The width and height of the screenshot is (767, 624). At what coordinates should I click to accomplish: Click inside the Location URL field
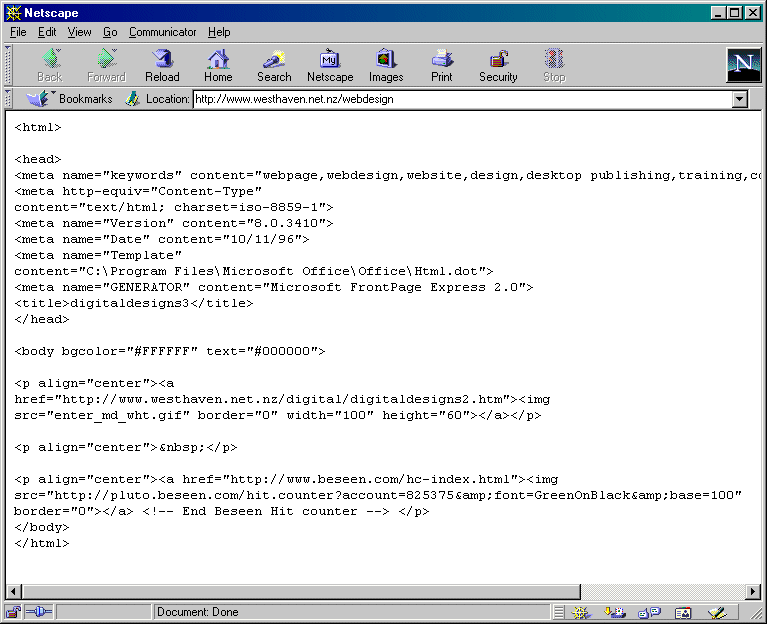tap(460, 99)
